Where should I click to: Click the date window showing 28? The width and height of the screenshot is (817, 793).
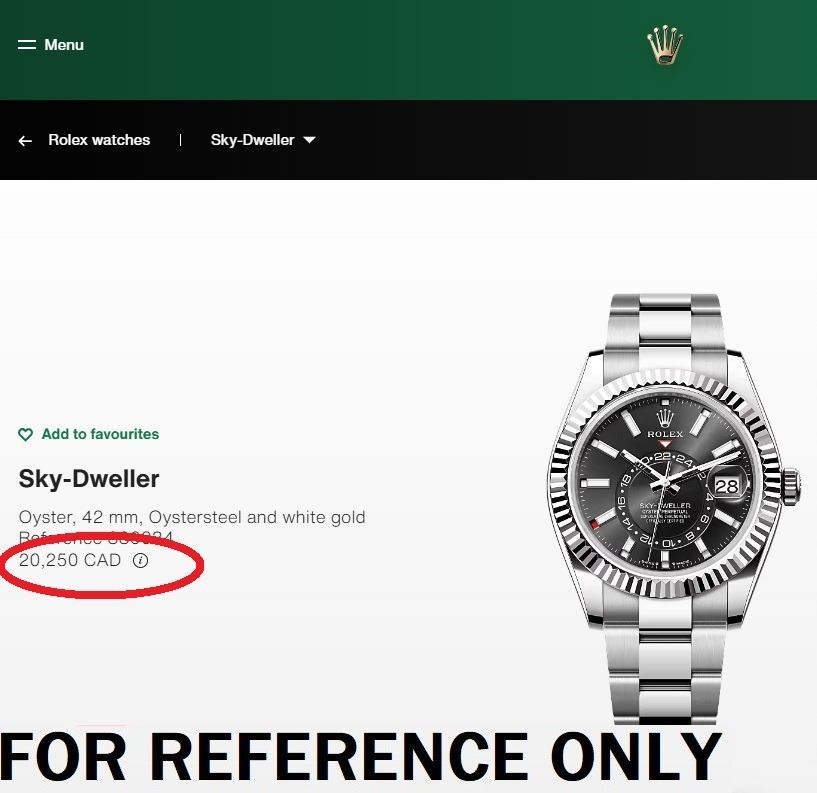pyautogui.click(x=727, y=486)
